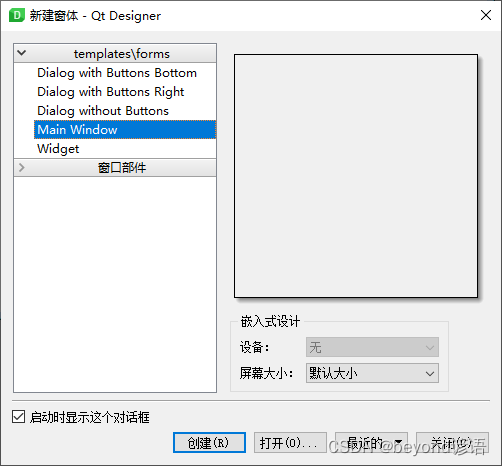Screen dimensions: 502x466
Task: Choose Dialog without Buttons template
Action: pos(103,111)
